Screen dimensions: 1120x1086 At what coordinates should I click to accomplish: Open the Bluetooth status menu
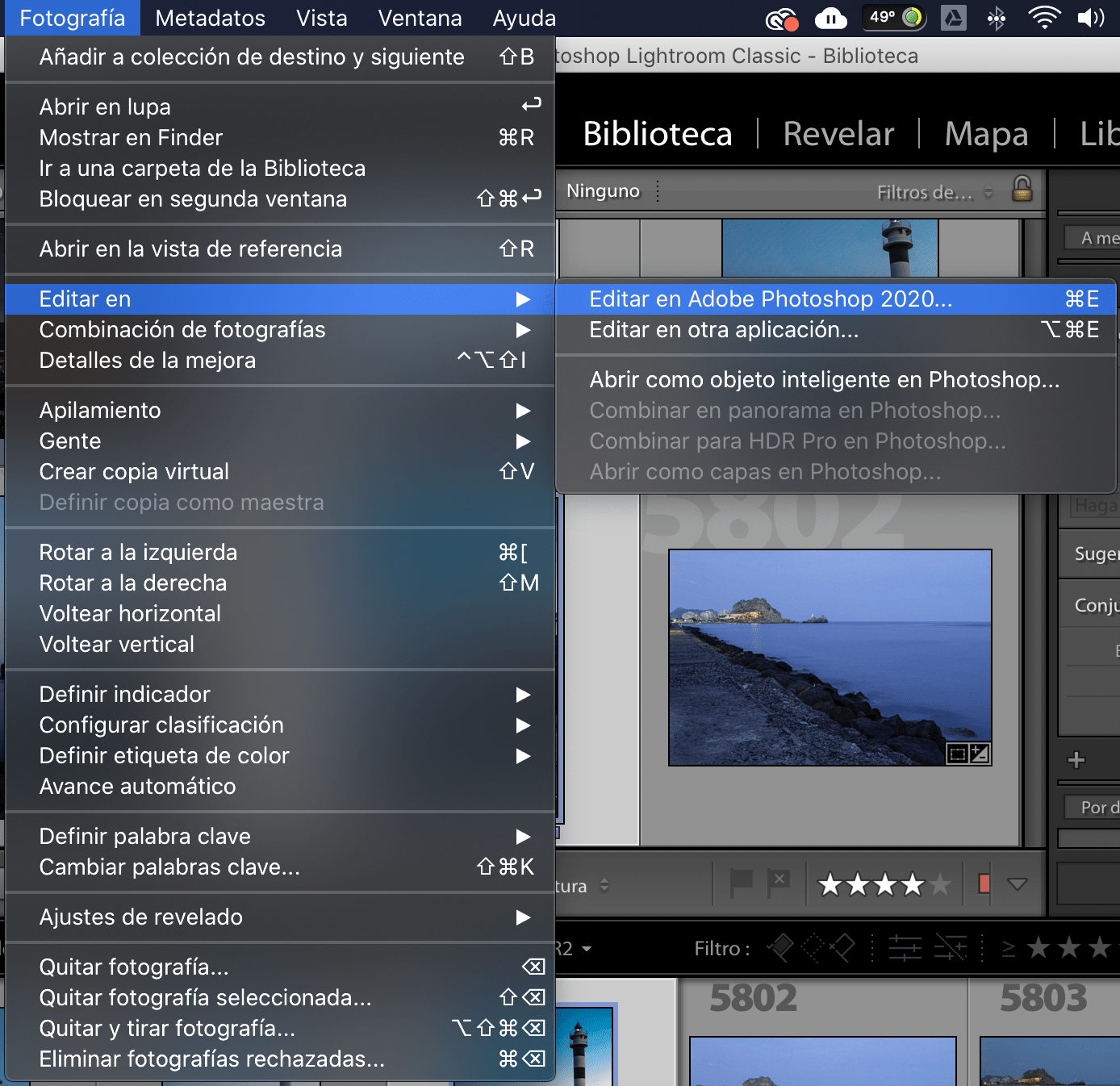997,18
